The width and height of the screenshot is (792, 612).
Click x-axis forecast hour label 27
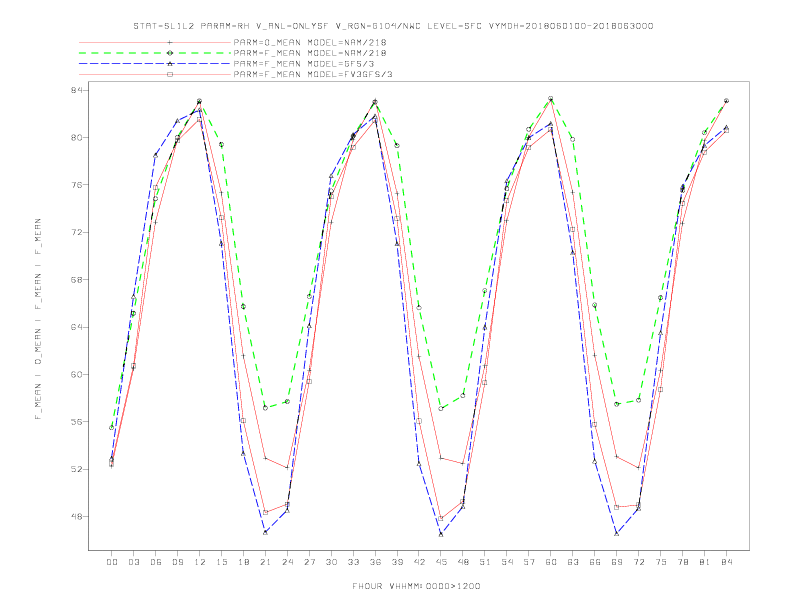(x=309, y=562)
